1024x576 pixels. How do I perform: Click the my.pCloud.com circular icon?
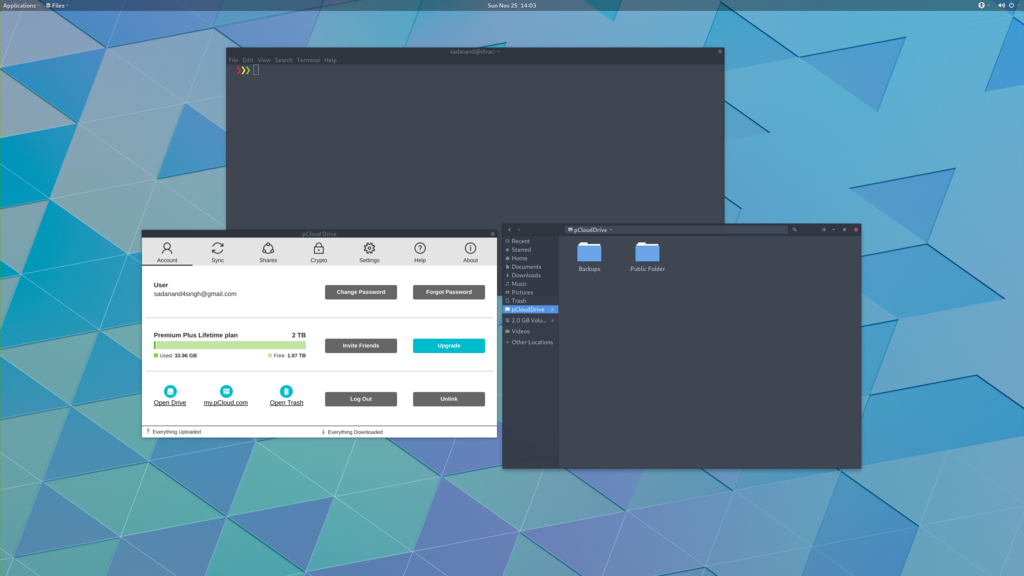[226, 391]
